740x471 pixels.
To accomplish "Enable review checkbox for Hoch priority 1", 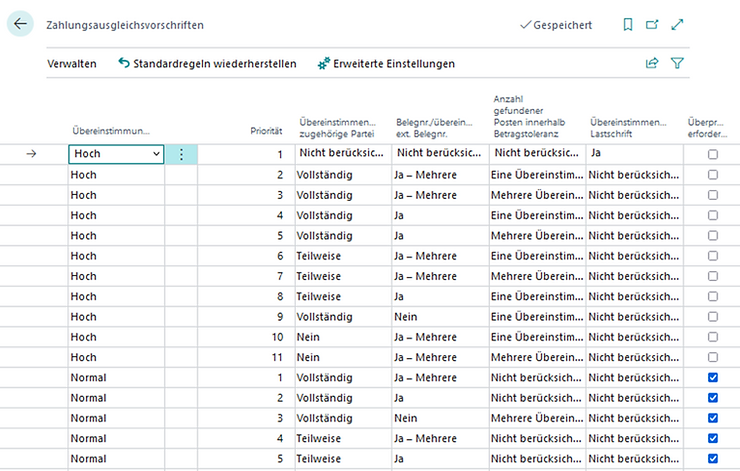I will point(712,154).
